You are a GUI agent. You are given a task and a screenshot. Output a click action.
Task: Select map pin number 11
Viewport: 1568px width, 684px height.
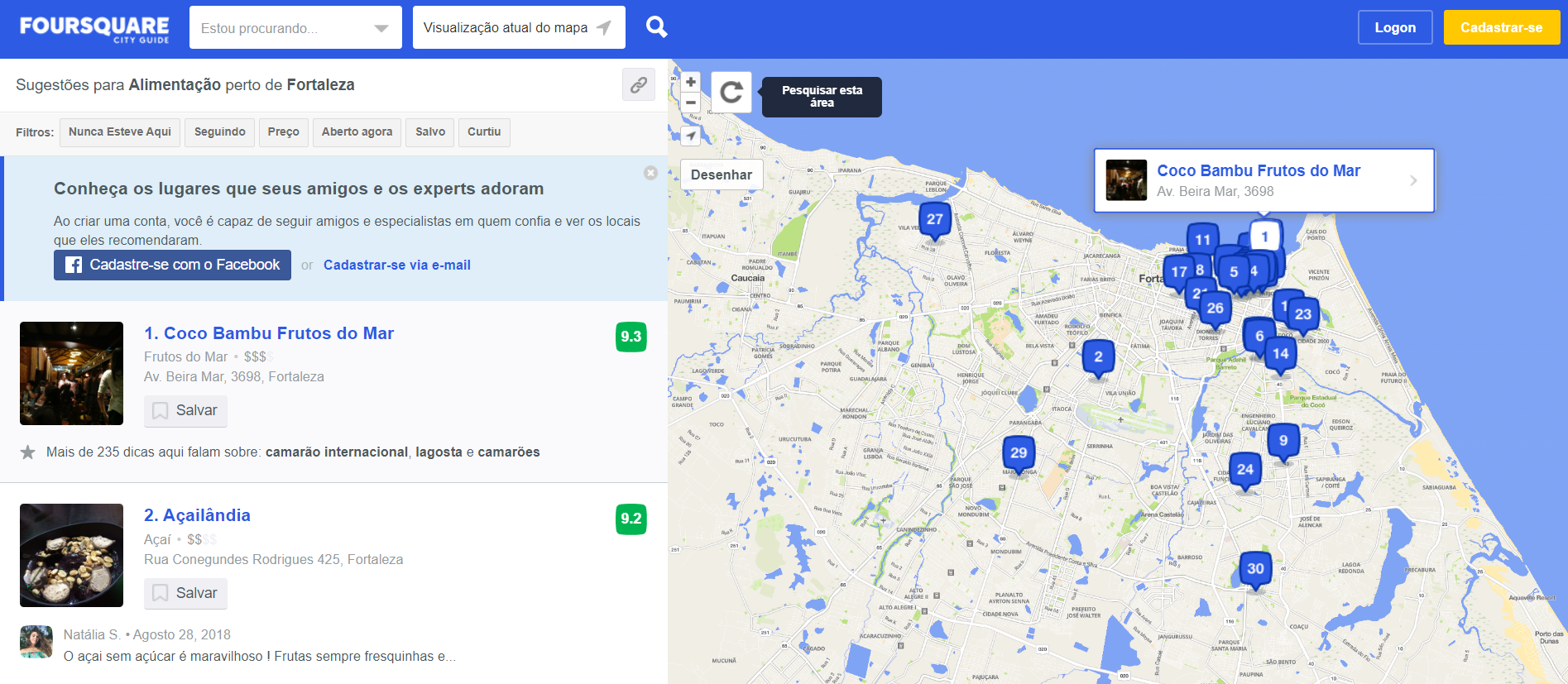1203,240
